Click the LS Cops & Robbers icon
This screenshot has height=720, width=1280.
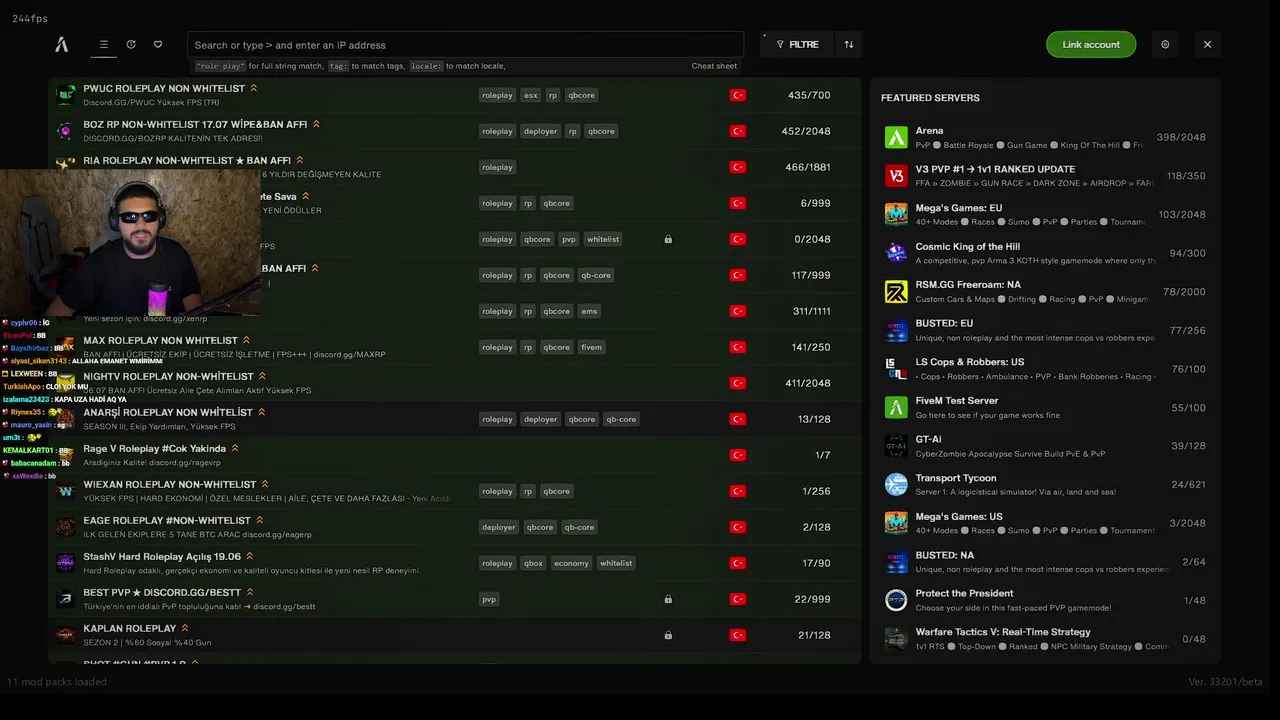(x=896, y=368)
